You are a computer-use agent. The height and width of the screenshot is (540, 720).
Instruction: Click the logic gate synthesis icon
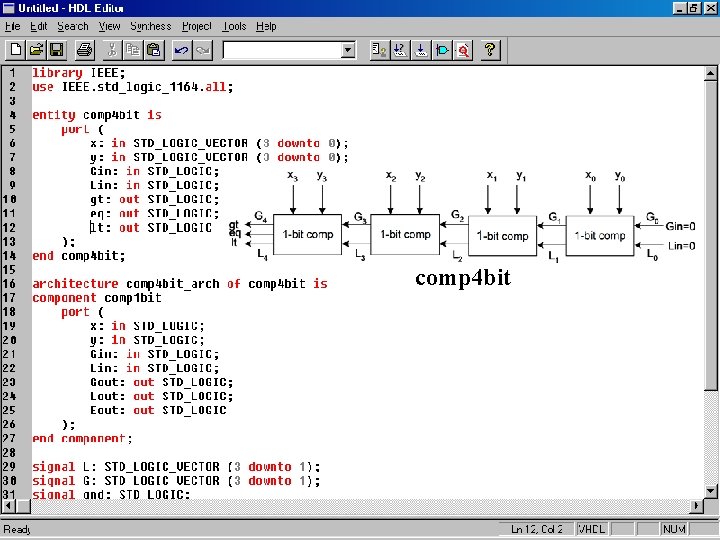click(442, 50)
